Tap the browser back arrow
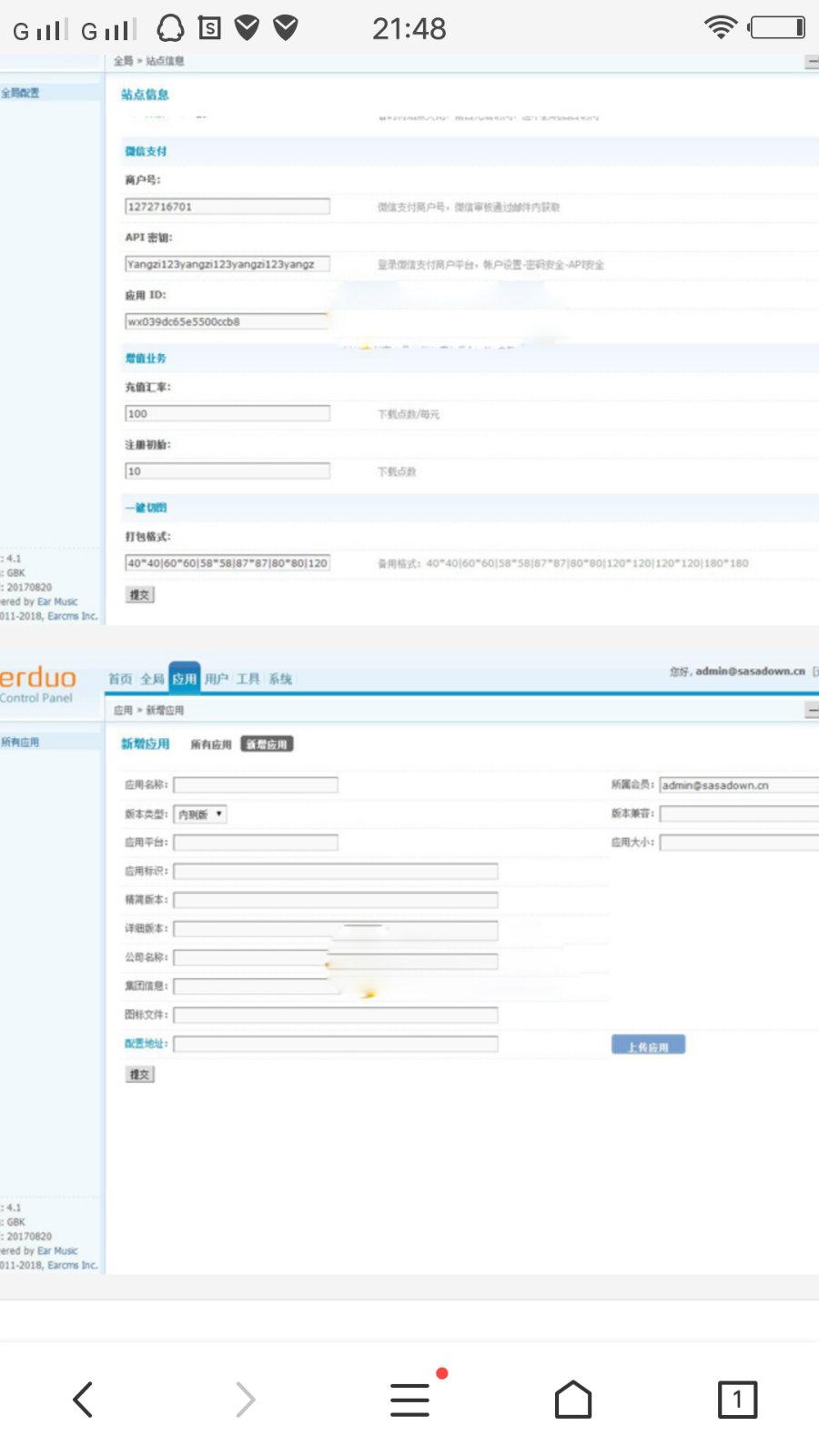 tap(83, 1400)
